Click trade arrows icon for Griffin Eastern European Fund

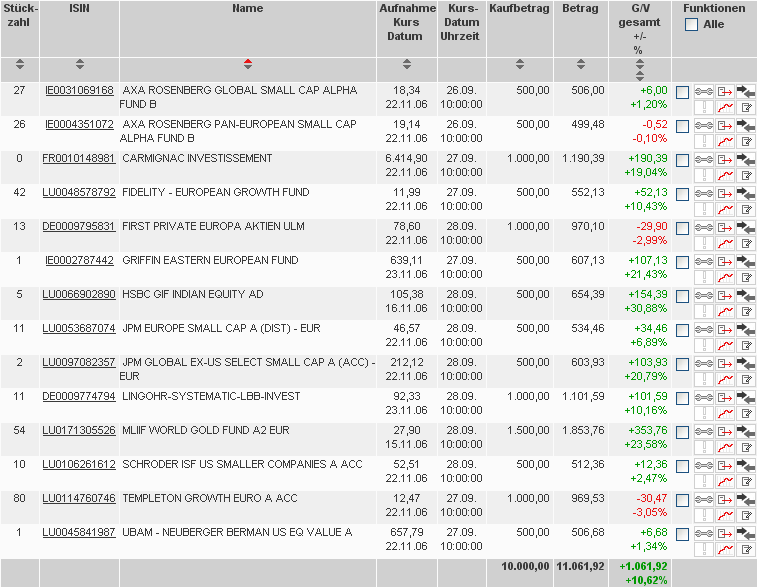pyautogui.click(x=746, y=261)
